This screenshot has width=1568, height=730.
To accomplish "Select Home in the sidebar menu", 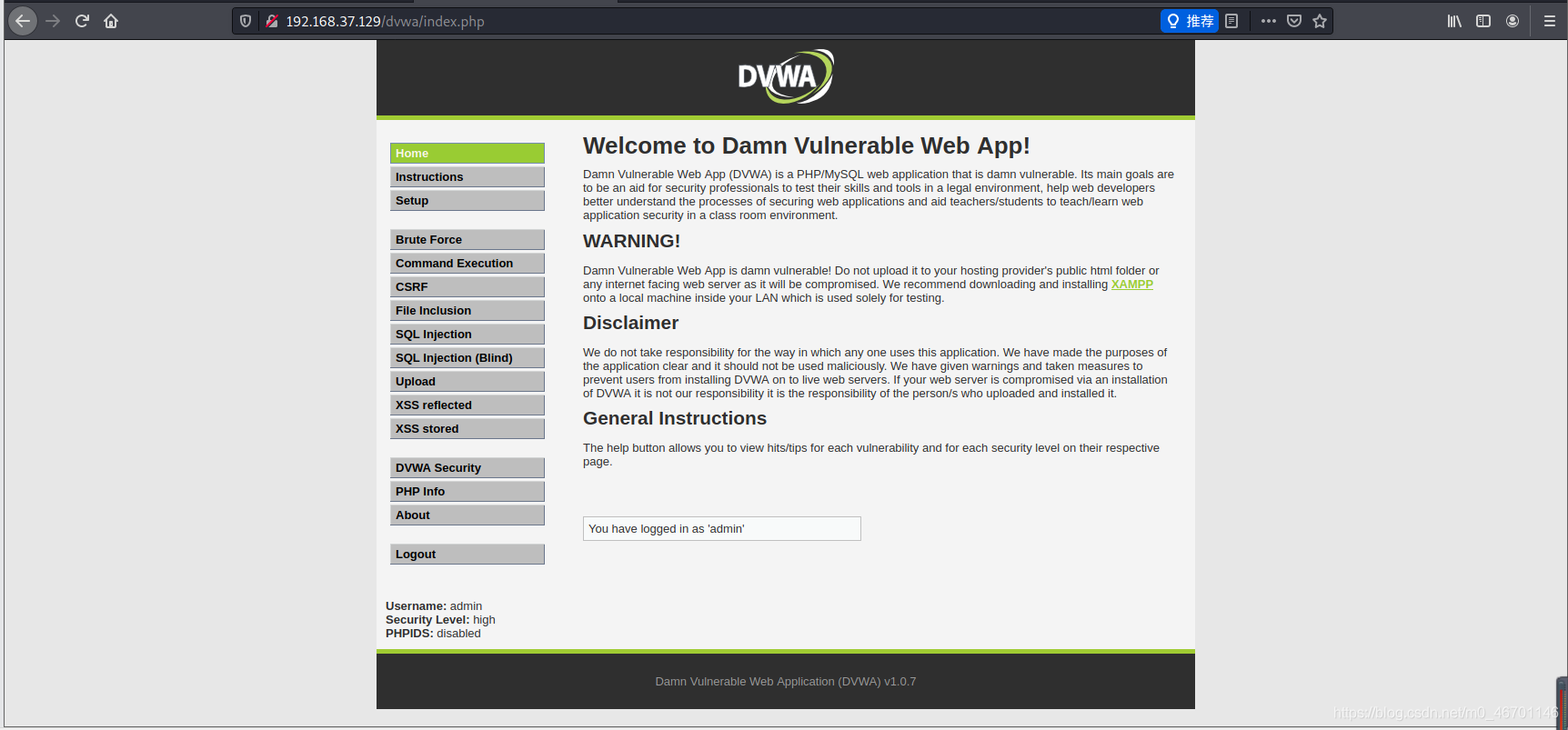I will tap(467, 153).
